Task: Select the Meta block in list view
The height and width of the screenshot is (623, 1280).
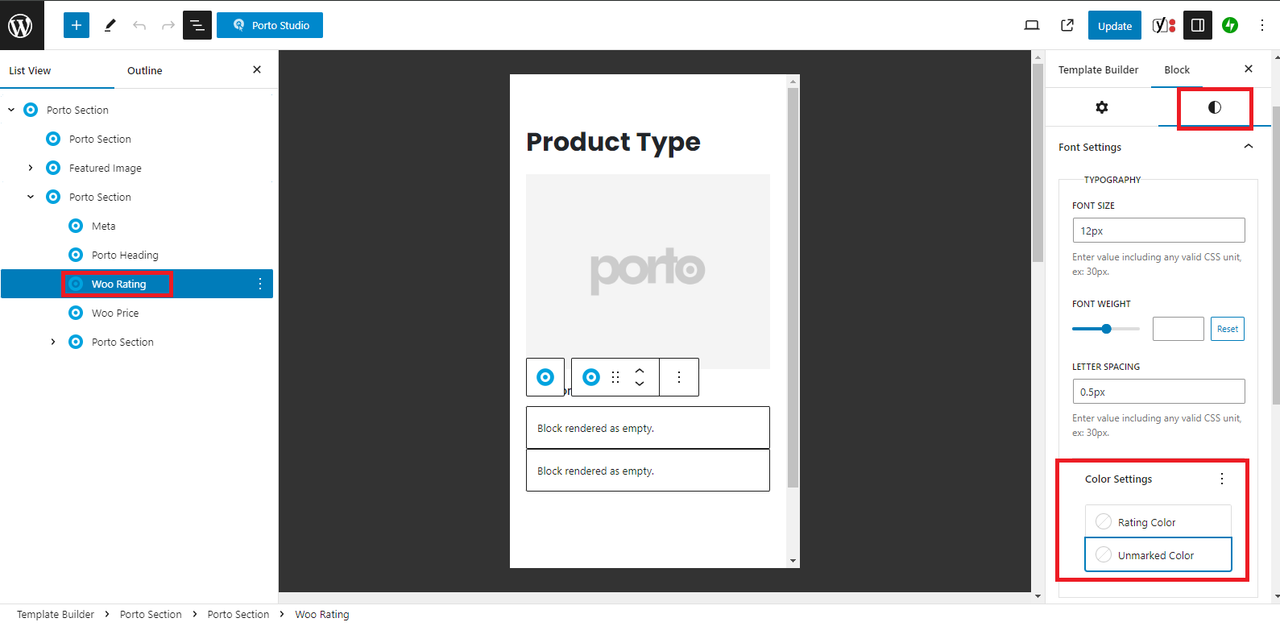Action: [103, 226]
